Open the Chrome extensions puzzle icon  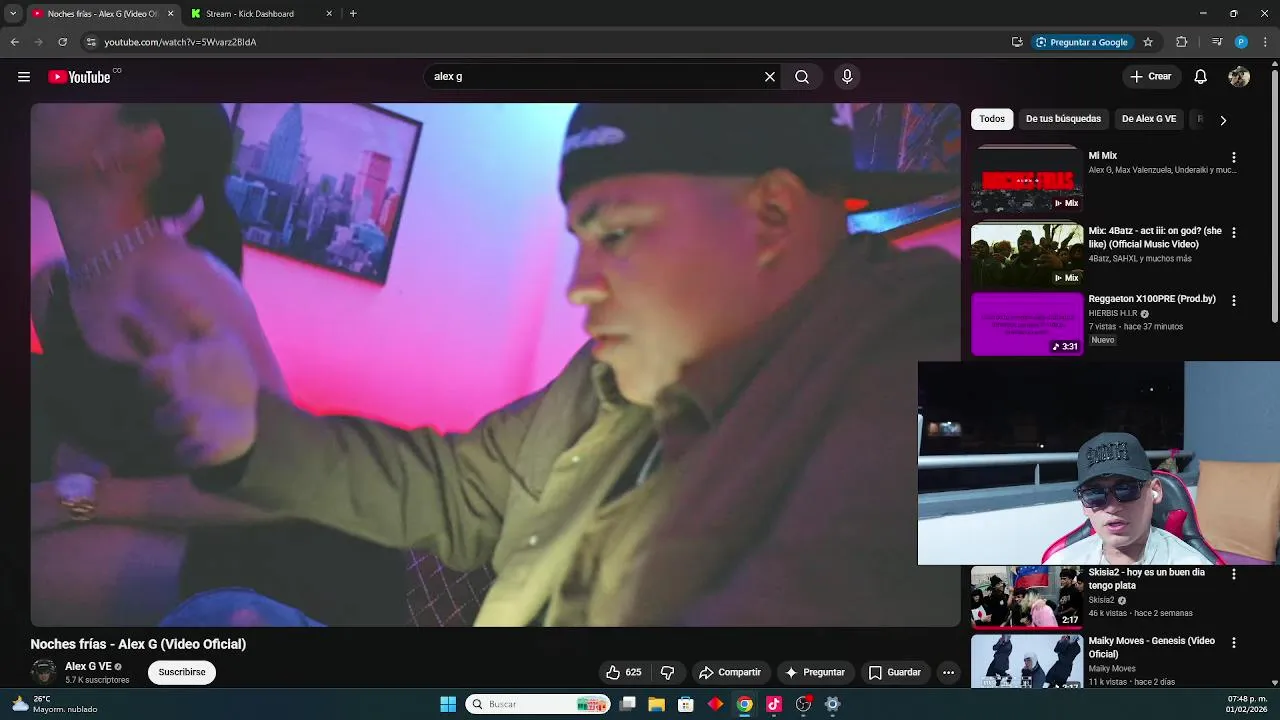tap(1182, 42)
